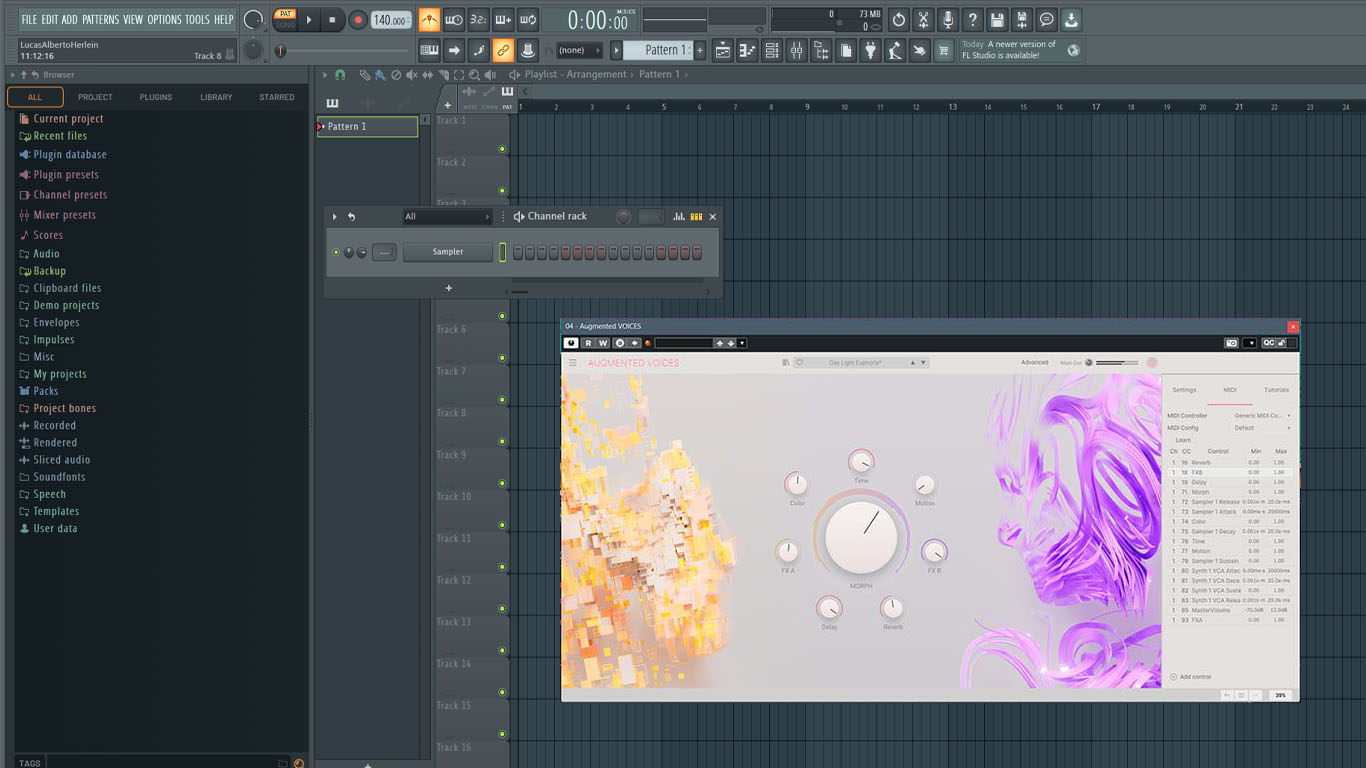
Task: Click the heart favorite icon beside preset name
Action: [x=799, y=363]
